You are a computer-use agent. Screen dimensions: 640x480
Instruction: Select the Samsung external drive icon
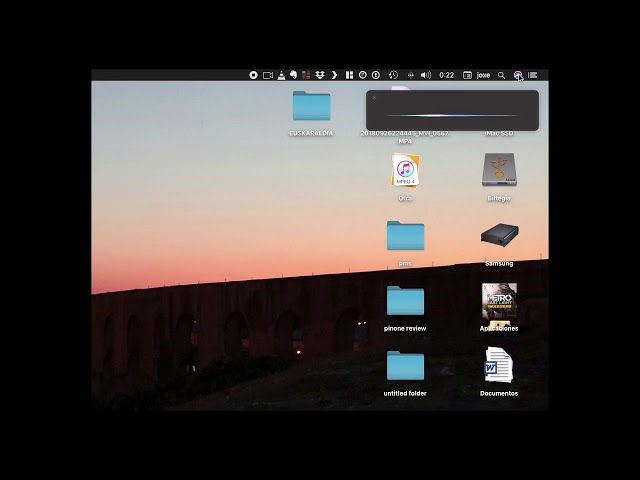coord(499,235)
